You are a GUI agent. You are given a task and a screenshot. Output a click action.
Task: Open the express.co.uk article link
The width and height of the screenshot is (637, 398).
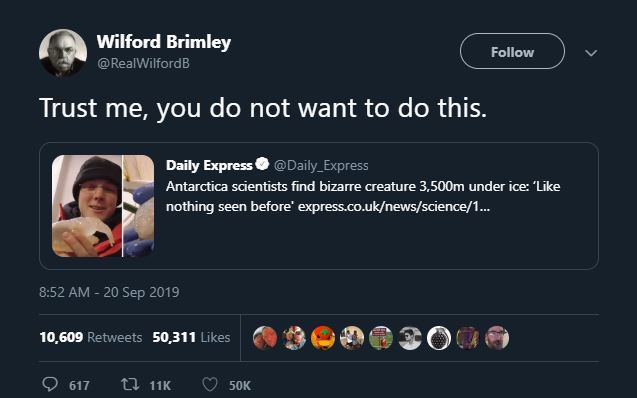tap(394, 207)
